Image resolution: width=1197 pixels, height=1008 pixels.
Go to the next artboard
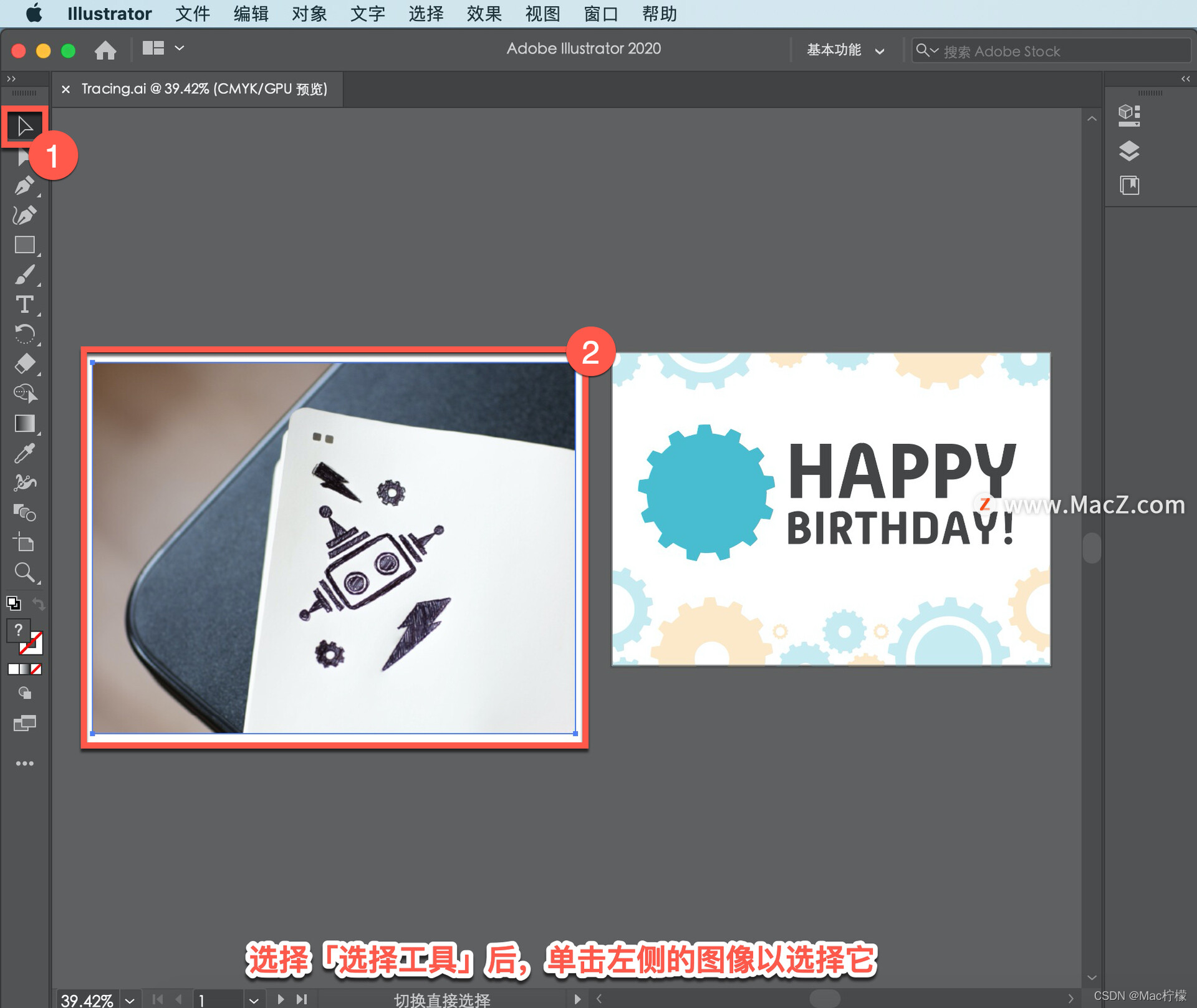pyautogui.click(x=281, y=999)
